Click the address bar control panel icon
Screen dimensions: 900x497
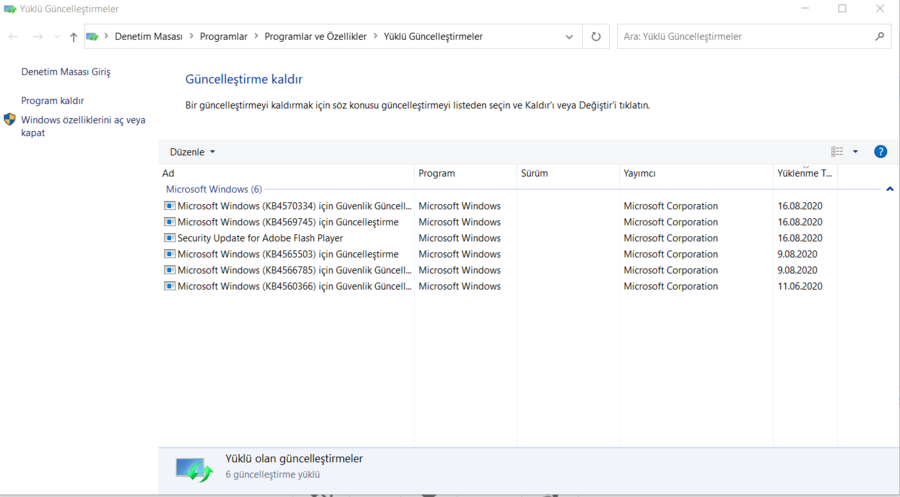tap(92, 37)
